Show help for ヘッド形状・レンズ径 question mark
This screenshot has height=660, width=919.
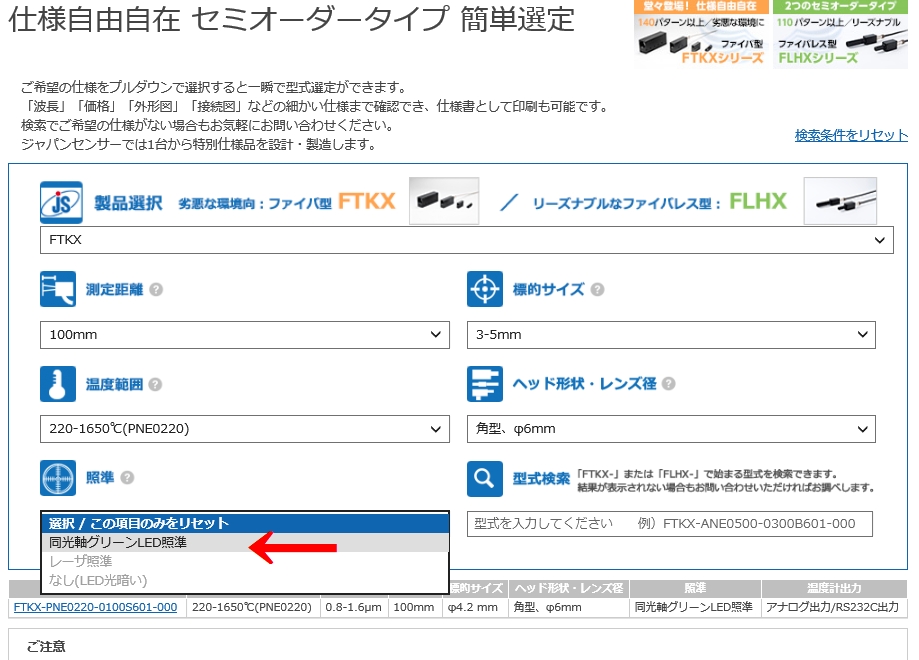(x=669, y=384)
